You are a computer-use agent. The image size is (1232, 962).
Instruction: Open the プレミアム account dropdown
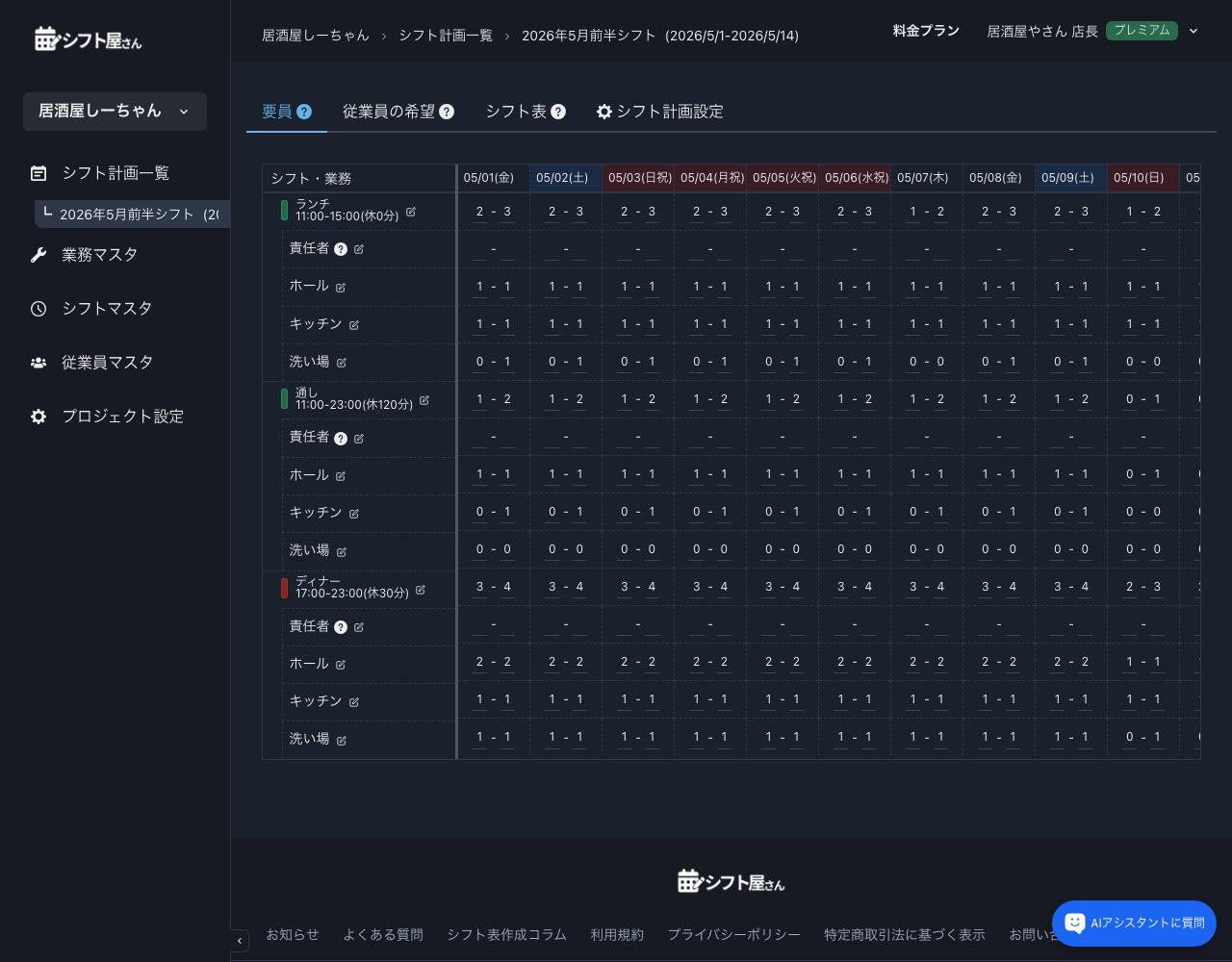[1193, 31]
